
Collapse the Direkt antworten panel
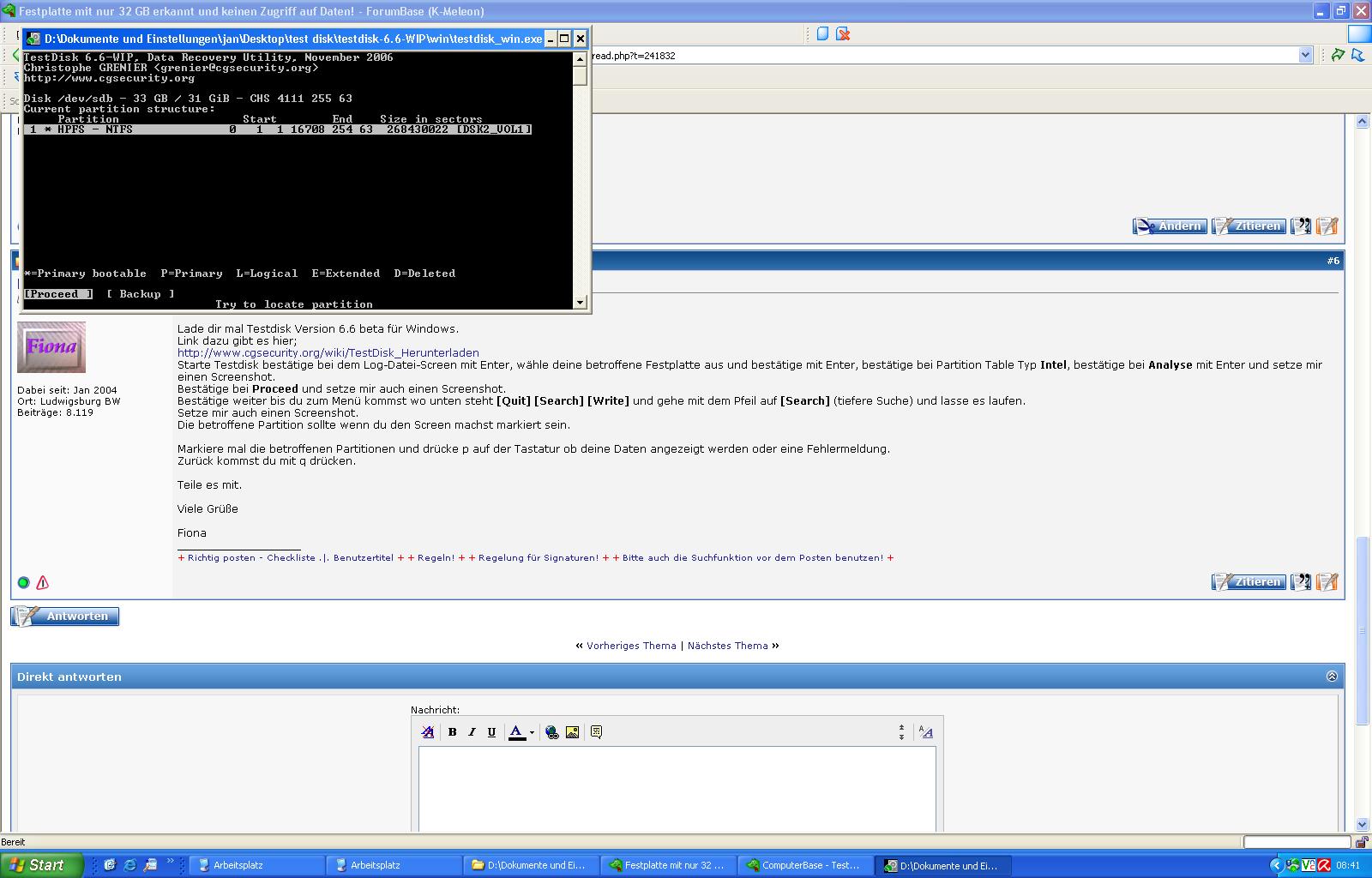click(1332, 677)
